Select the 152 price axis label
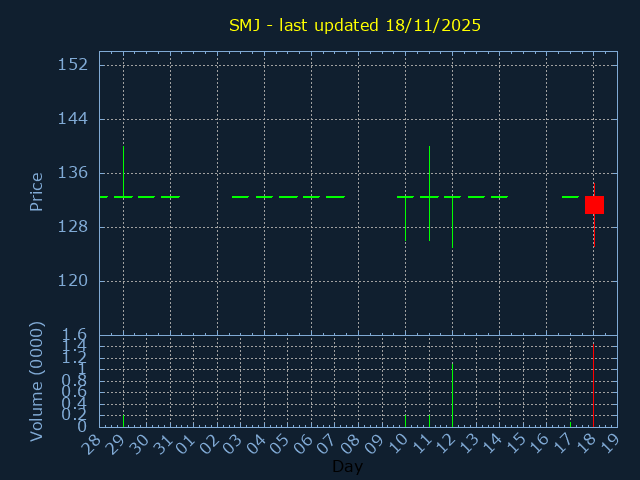Viewport: 640px width, 480px height. pyautogui.click(x=73, y=65)
